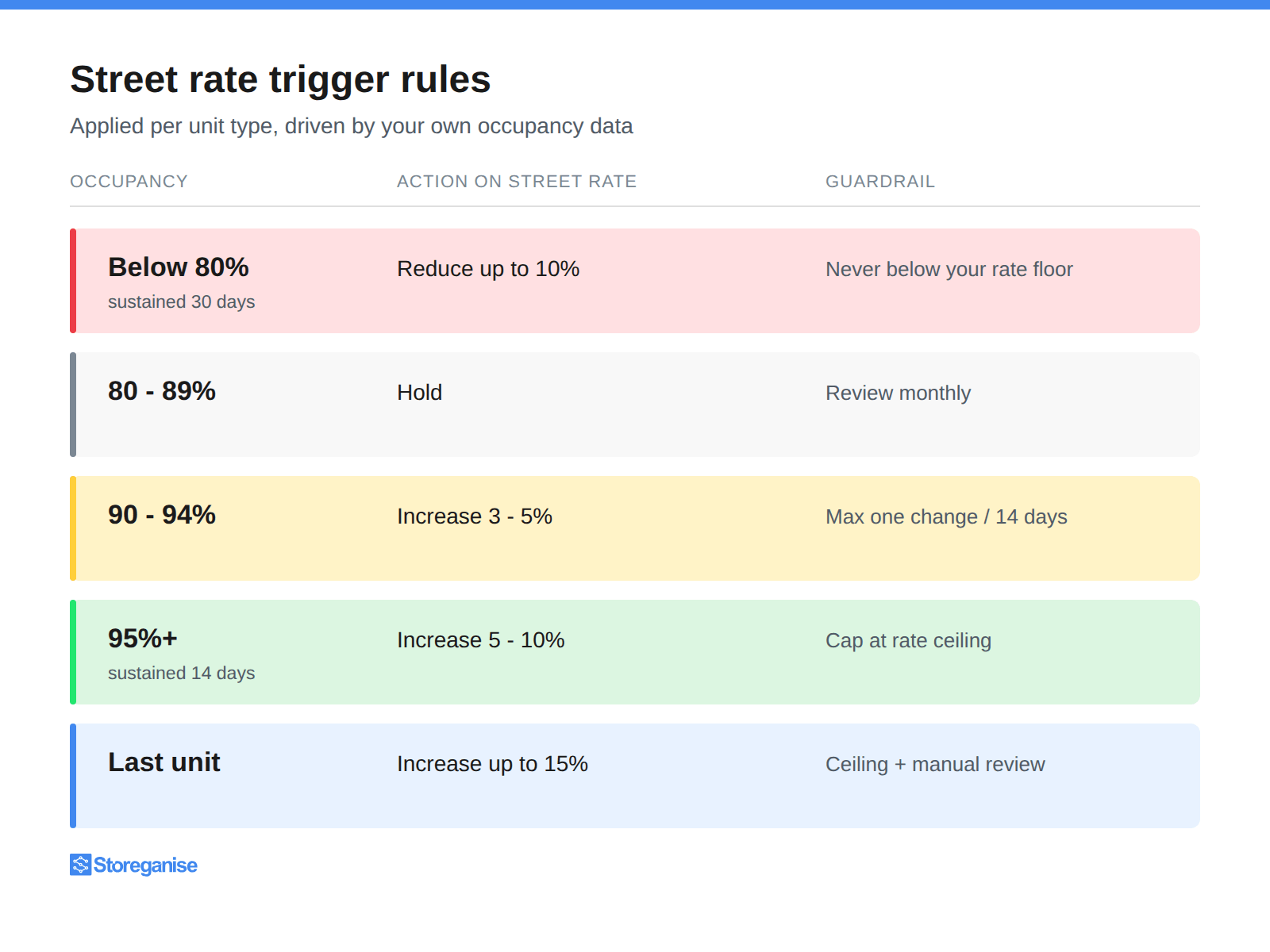Image resolution: width=1270 pixels, height=952 pixels.
Task: Select the 'Street rate trigger rules' heading
Action: coord(280,80)
